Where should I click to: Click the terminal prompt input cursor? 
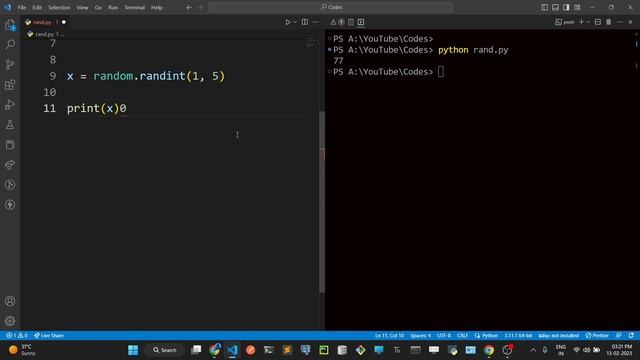[441, 72]
